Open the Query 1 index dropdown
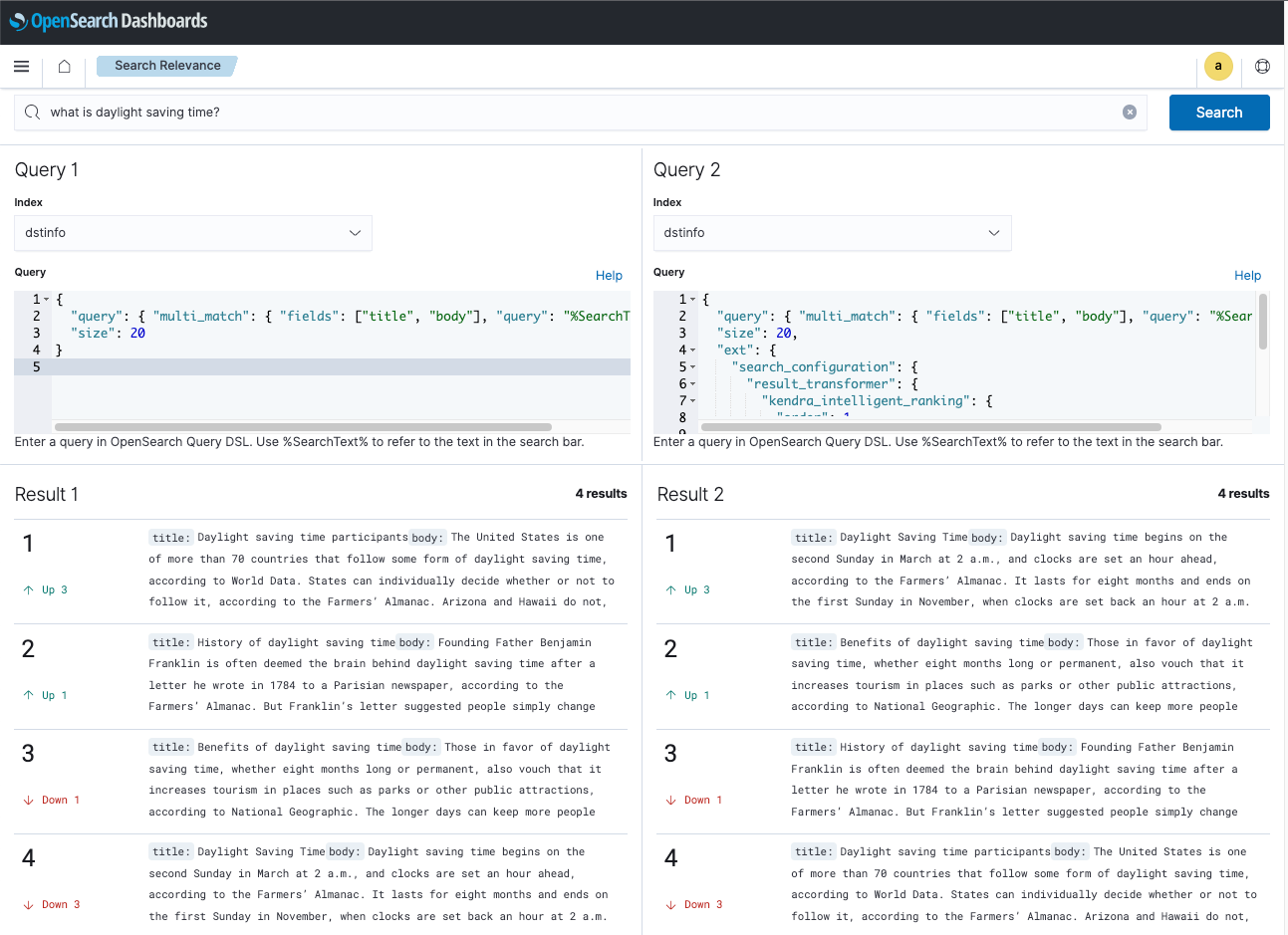The width and height of the screenshot is (1288, 935). [x=193, y=233]
